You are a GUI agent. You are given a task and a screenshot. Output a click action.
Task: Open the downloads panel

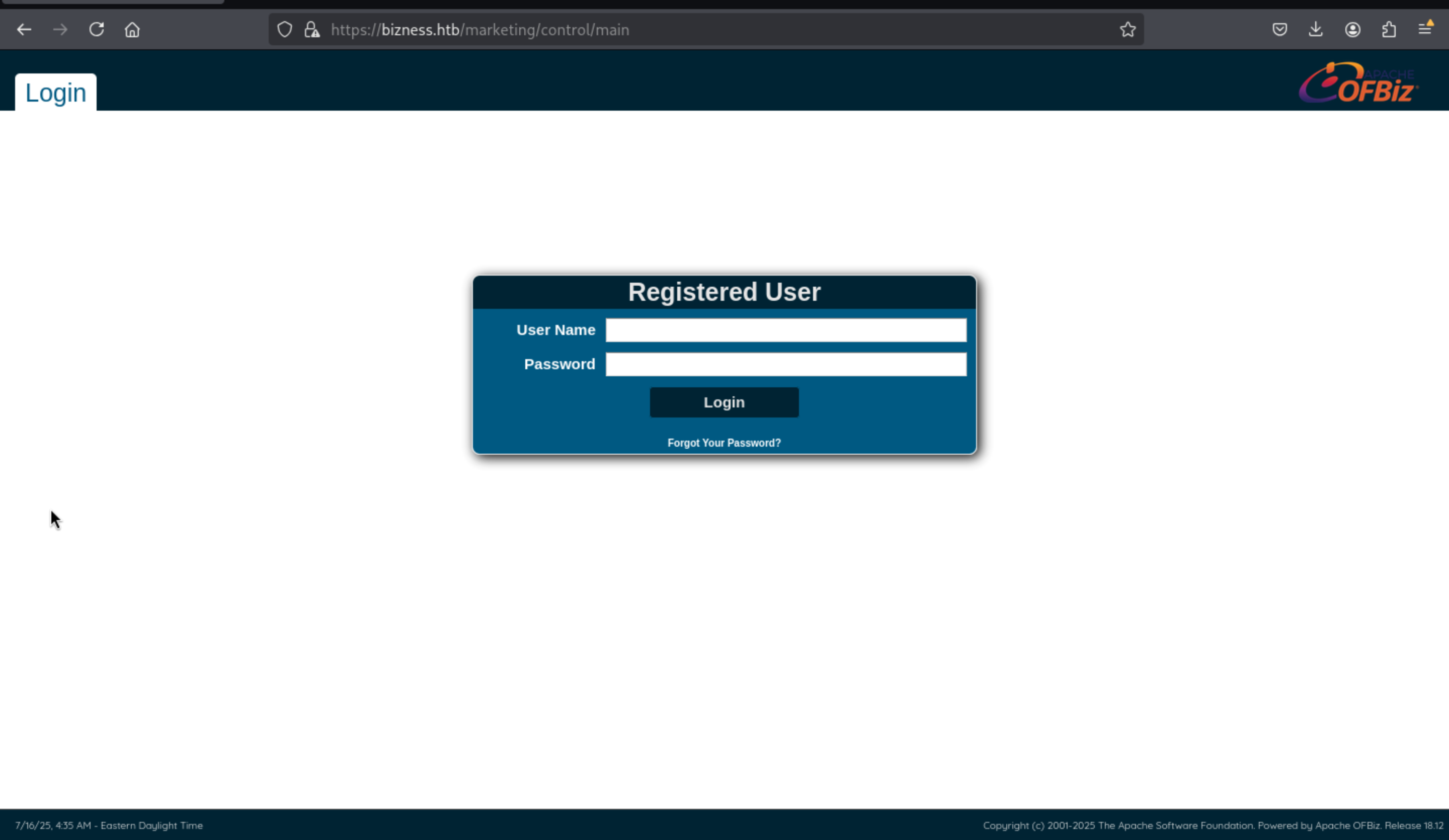click(x=1316, y=29)
